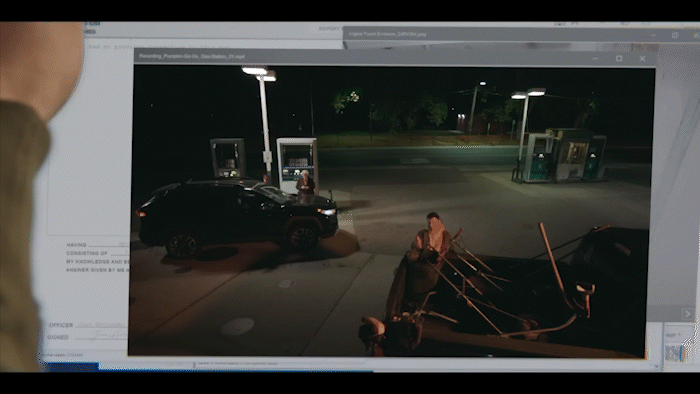
Task: Select the ANSWER GIVEN BY ME text line
Action: (x=97, y=270)
